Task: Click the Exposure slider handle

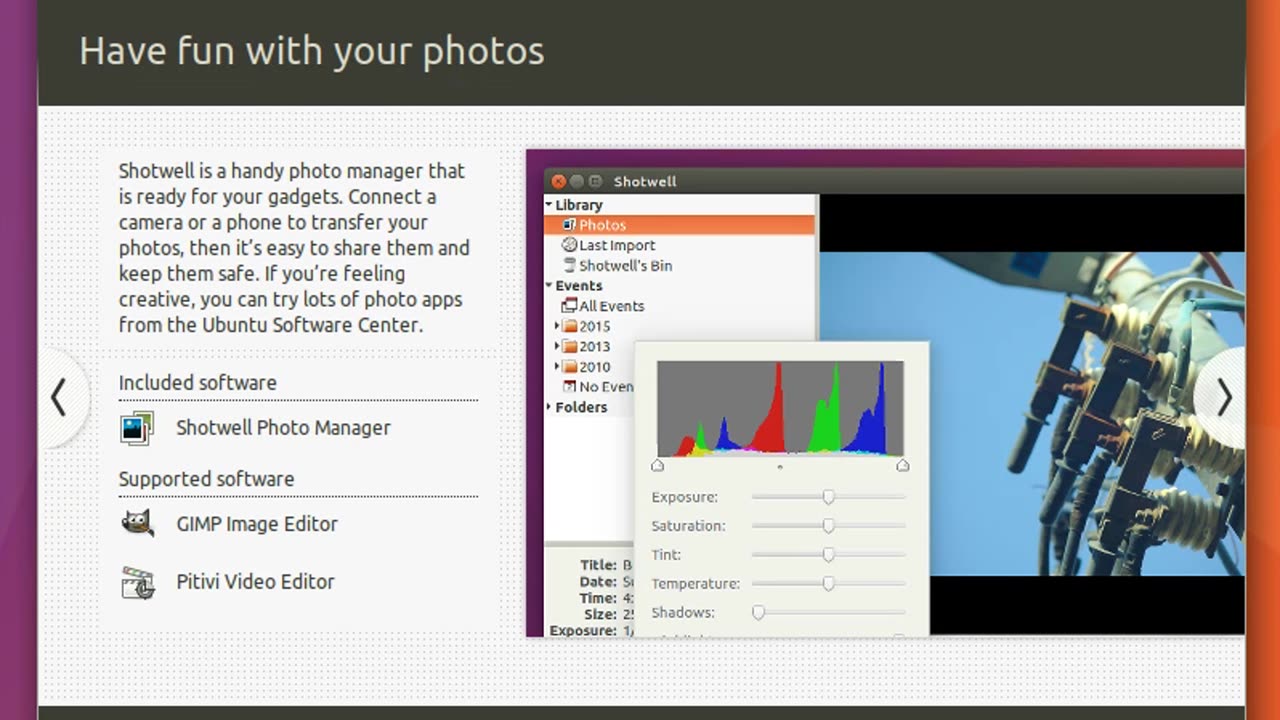Action: (x=828, y=497)
